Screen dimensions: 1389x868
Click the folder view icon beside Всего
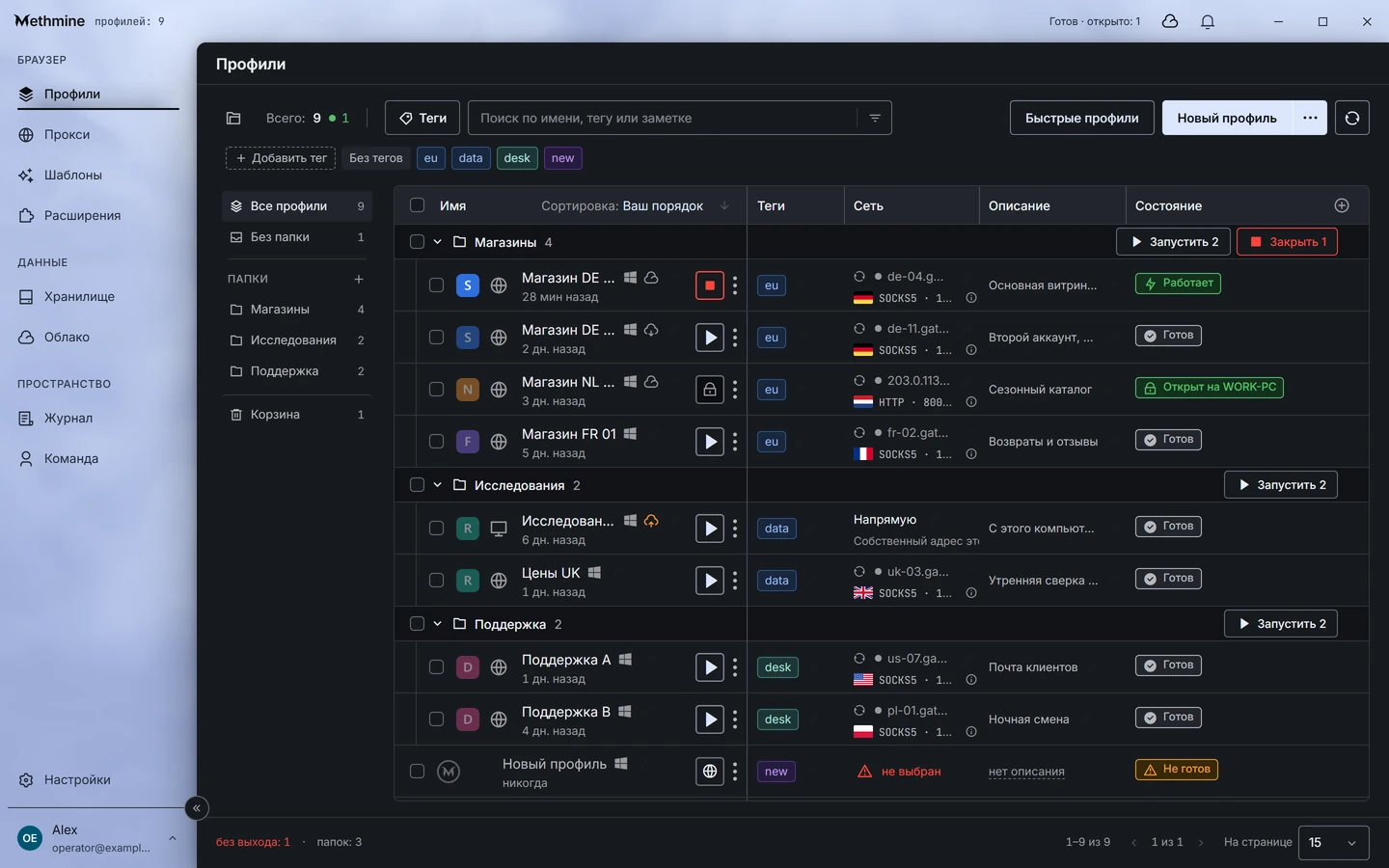pyautogui.click(x=233, y=118)
